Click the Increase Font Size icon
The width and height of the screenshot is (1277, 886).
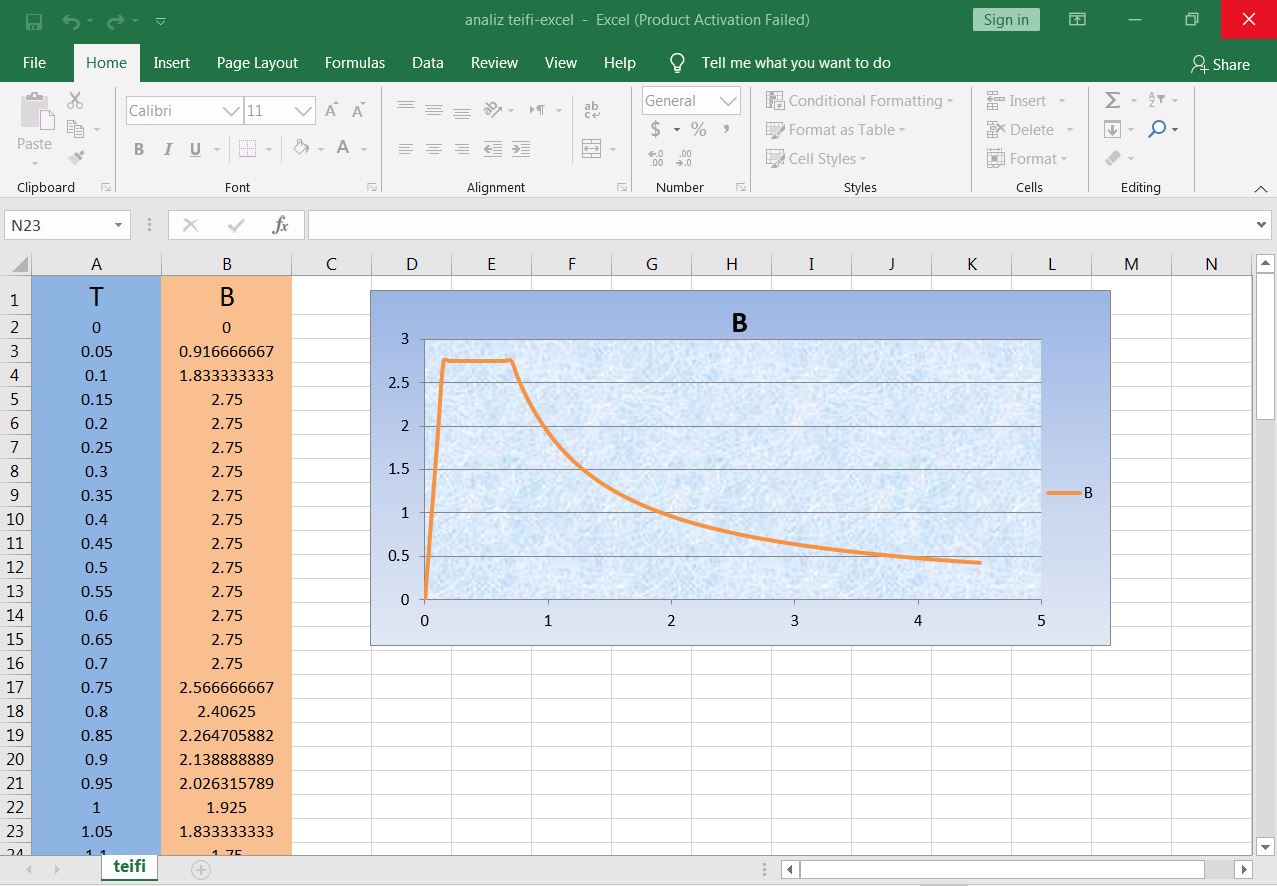(332, 110)
